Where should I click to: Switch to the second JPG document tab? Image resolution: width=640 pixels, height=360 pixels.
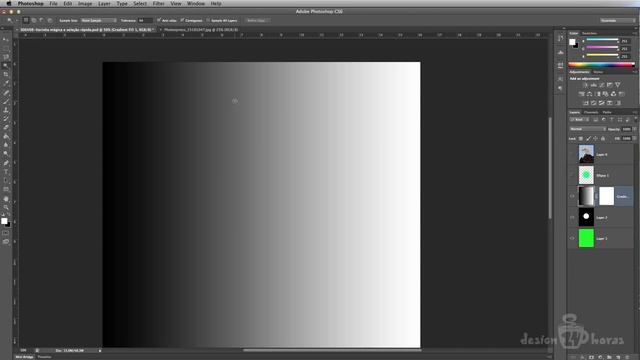(x=201, y=30)
